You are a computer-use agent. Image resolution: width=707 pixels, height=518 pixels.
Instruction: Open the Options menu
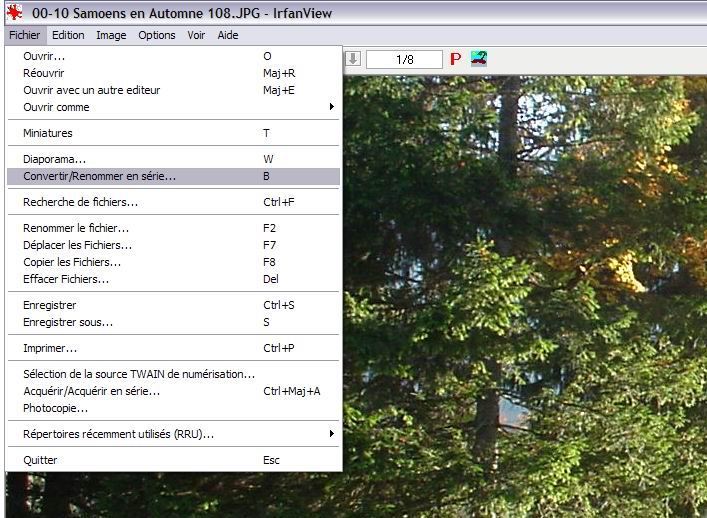pyautogui.click(x=156, y=35)
